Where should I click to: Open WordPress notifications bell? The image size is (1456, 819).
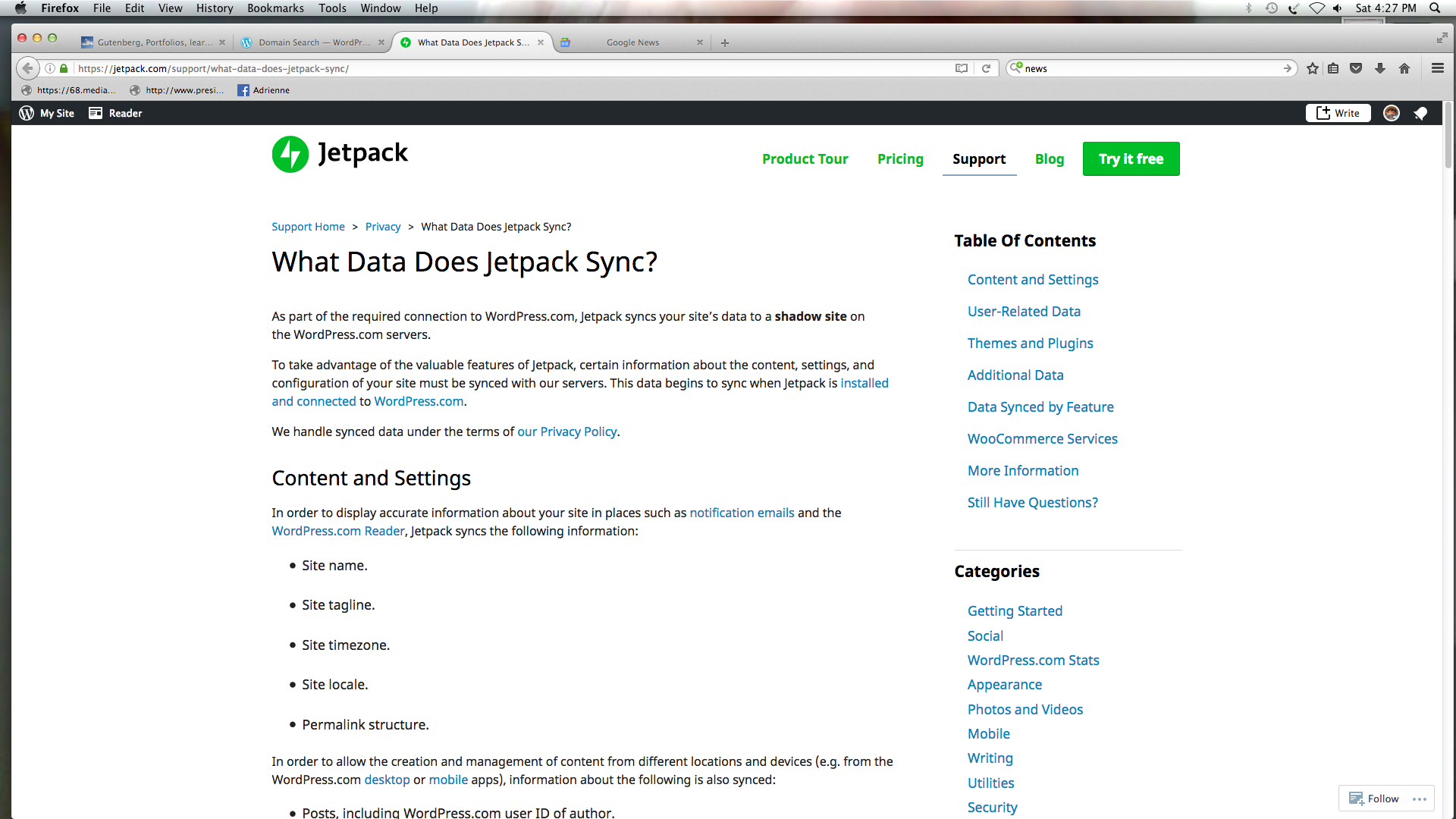[x=1421, y=113]
